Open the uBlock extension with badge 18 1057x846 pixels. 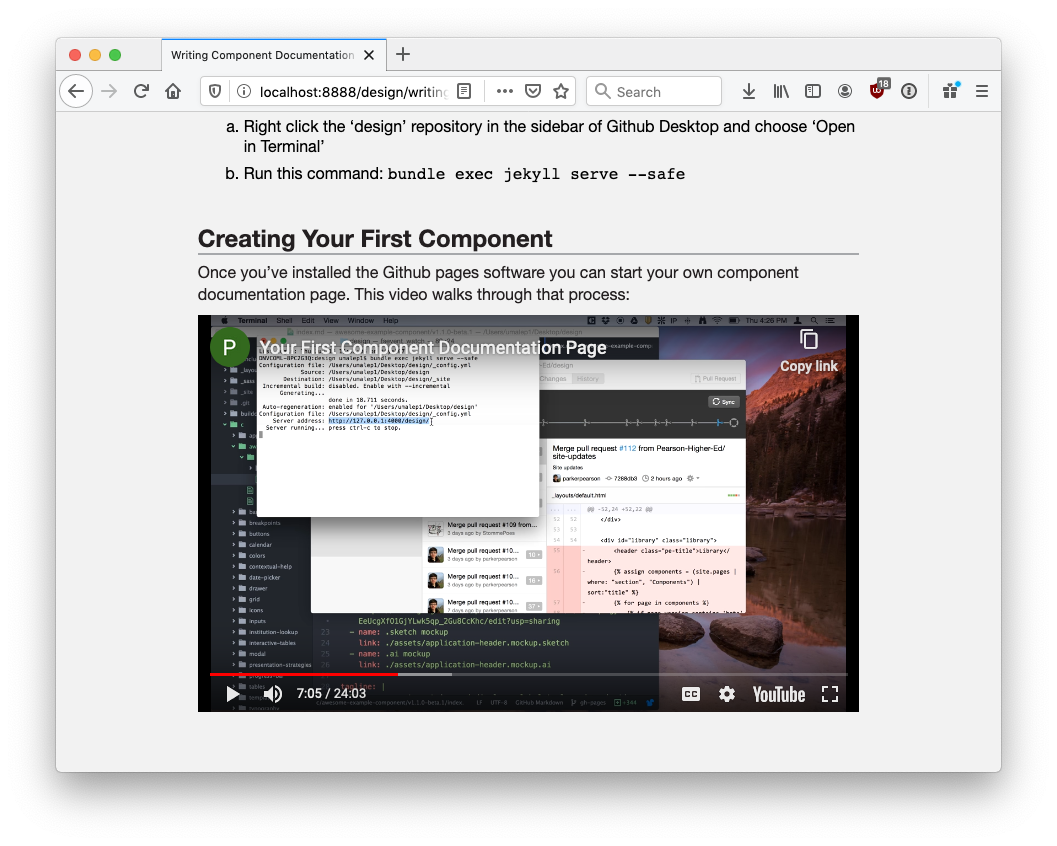[x=878, y=90]
